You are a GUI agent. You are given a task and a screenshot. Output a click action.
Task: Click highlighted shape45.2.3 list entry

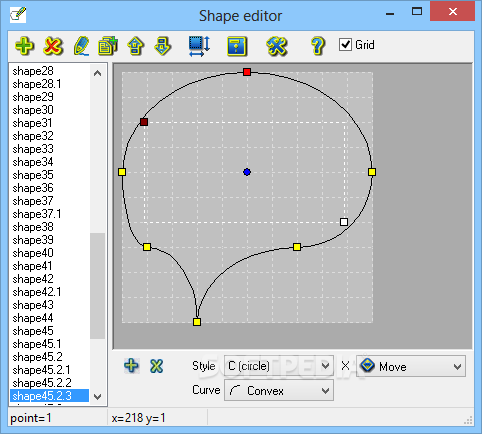pyautogui.click(x=49, y=396)
